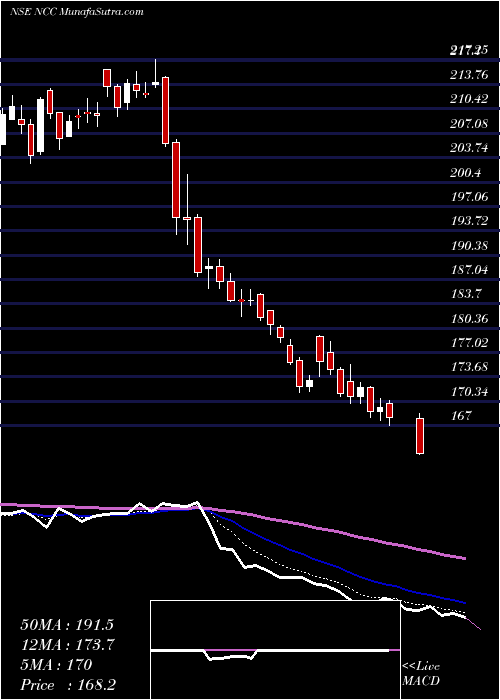Click the 'NSE NCC MunafaSutra.com' chart title

tap(77, 12)
